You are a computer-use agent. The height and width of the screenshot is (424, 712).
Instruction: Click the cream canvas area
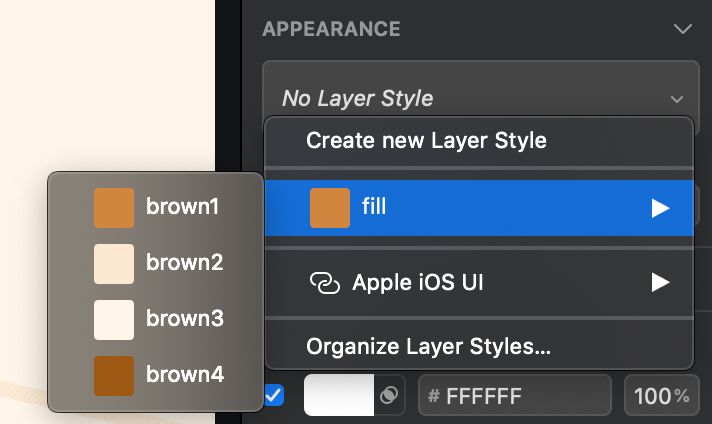(110, 80)
